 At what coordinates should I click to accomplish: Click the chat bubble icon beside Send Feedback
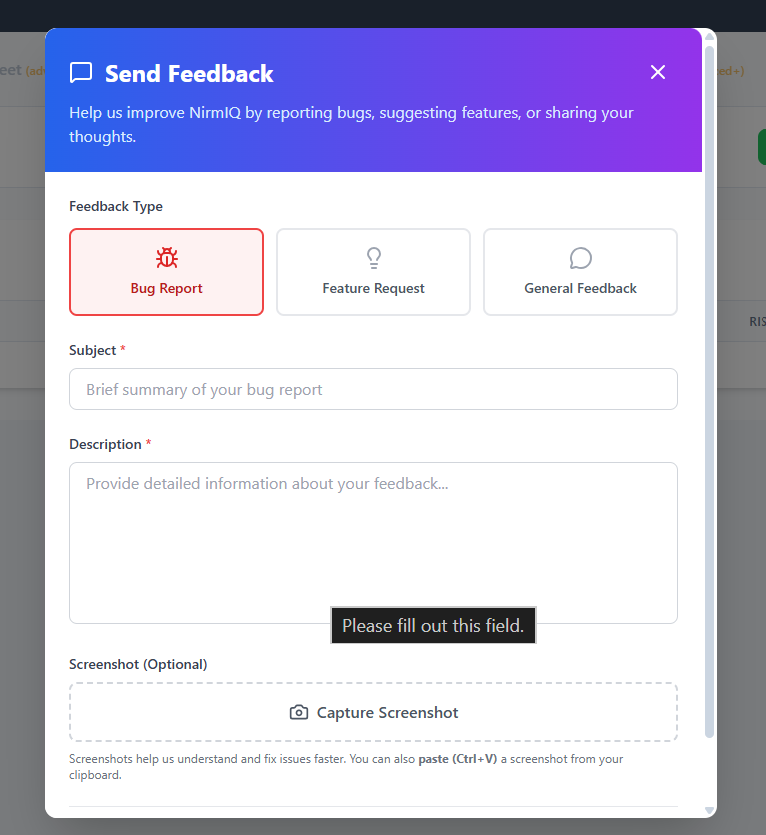81,73
